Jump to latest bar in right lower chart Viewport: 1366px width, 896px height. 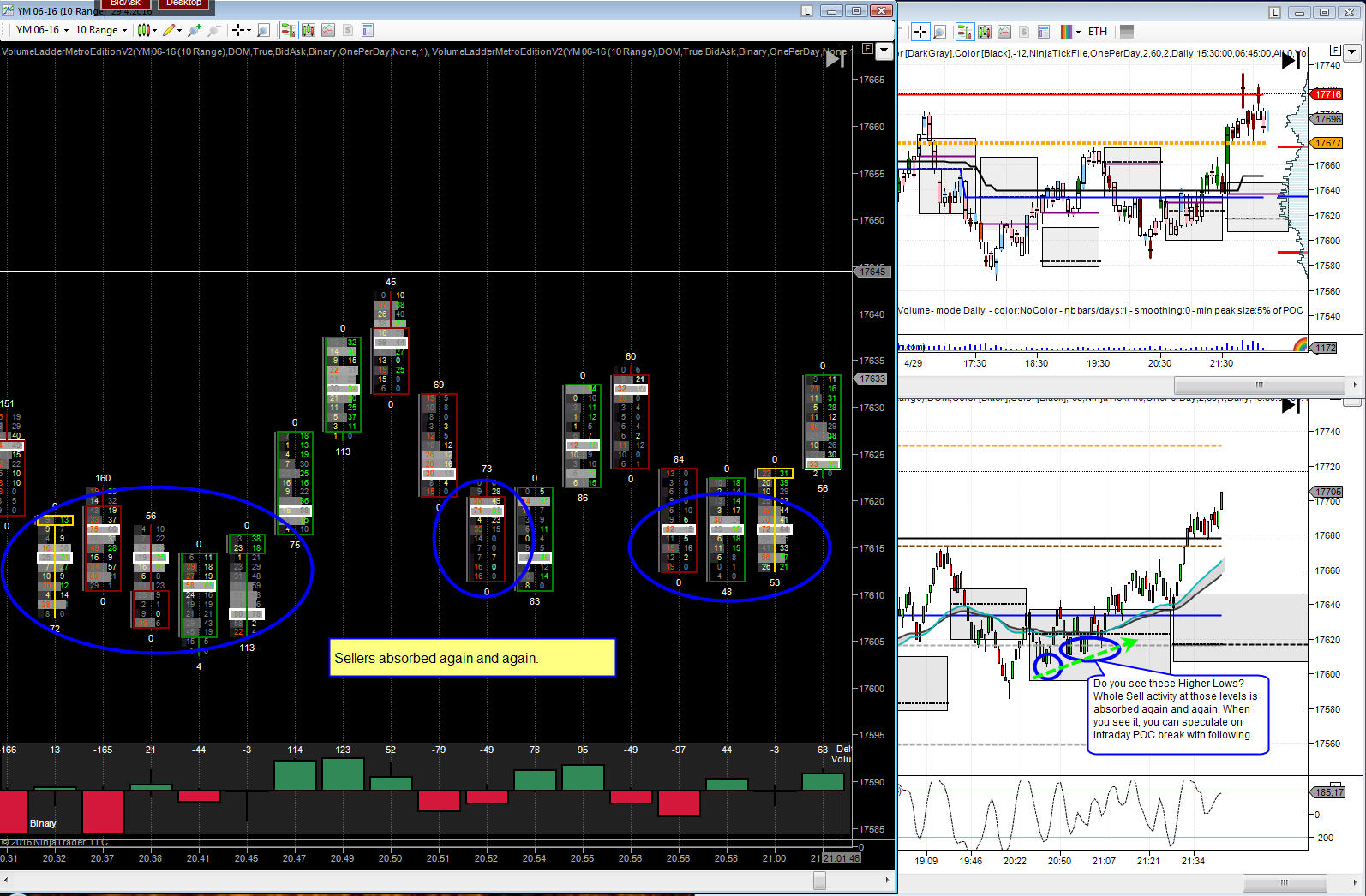click(1291, 405)
